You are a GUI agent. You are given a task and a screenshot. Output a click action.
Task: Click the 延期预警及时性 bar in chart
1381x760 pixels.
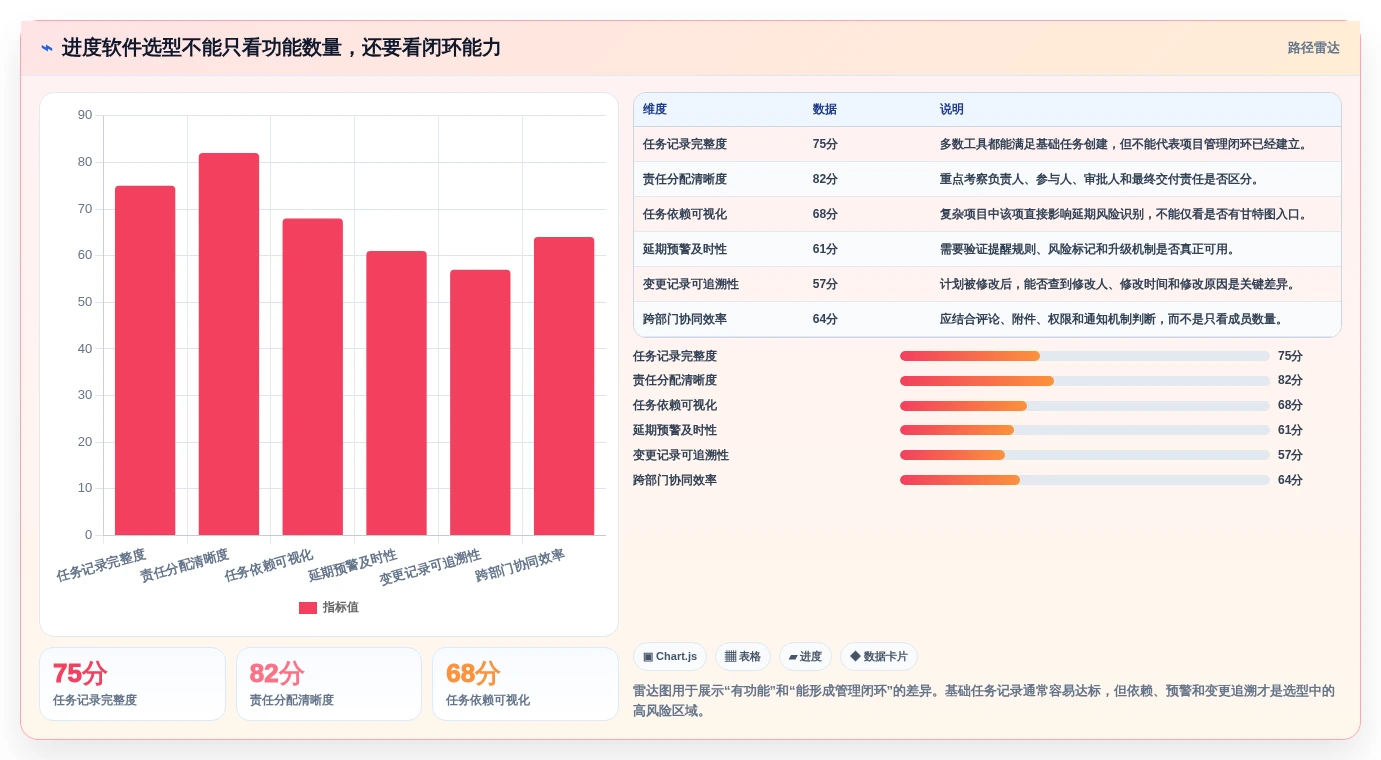click(396, 393)
